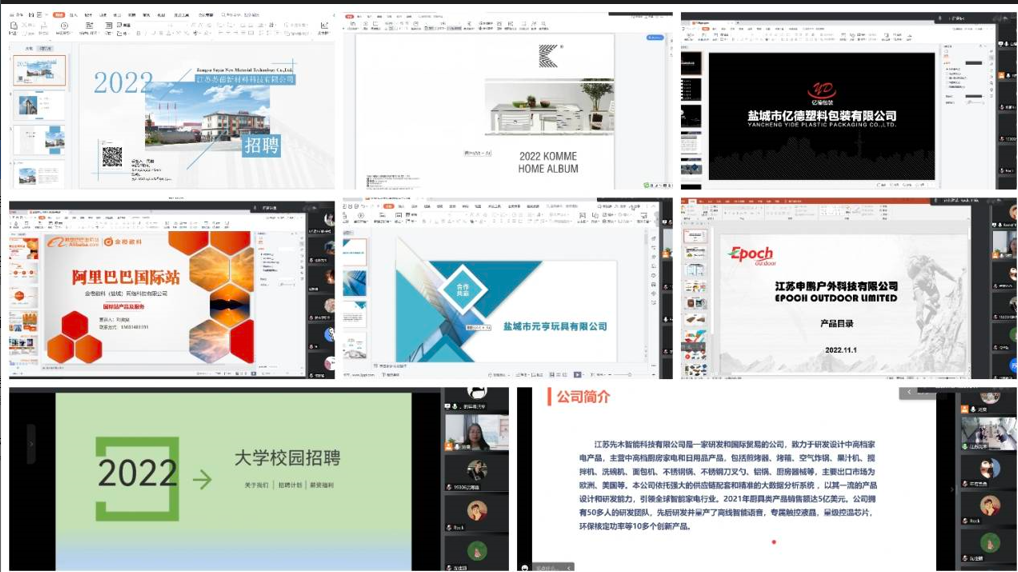Click the QR code on the 2022 招聘 slide
Image resolution: width=1018 pixels, height=572 pixels.
(x=112, y=156)
